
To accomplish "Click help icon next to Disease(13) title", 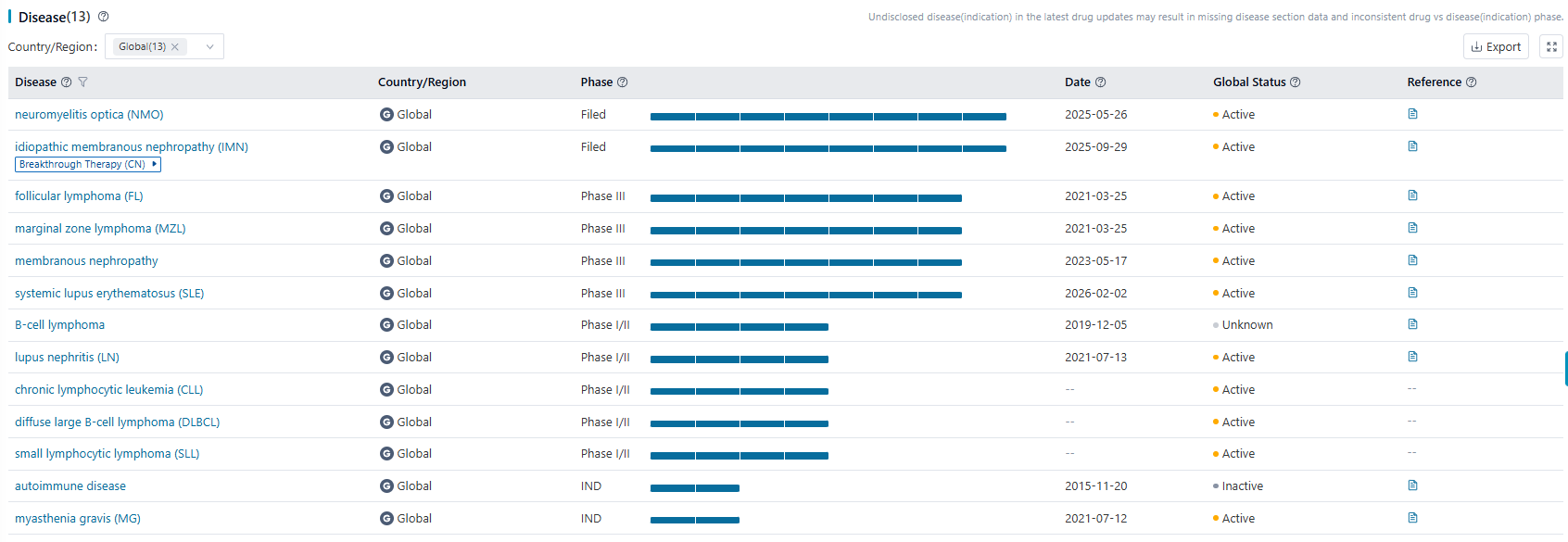I will point(103,17).
